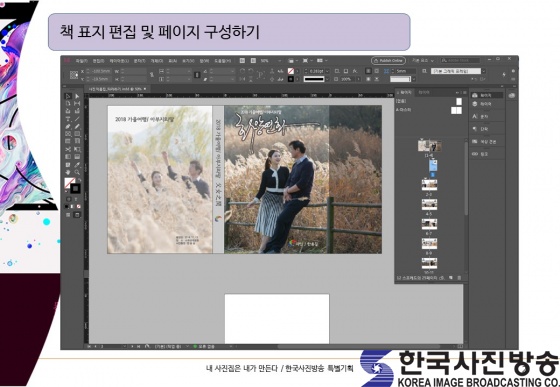Open the CC Libraries cloud icon
The height and width of the screenshot is (387, 560).
click(512, 95)
